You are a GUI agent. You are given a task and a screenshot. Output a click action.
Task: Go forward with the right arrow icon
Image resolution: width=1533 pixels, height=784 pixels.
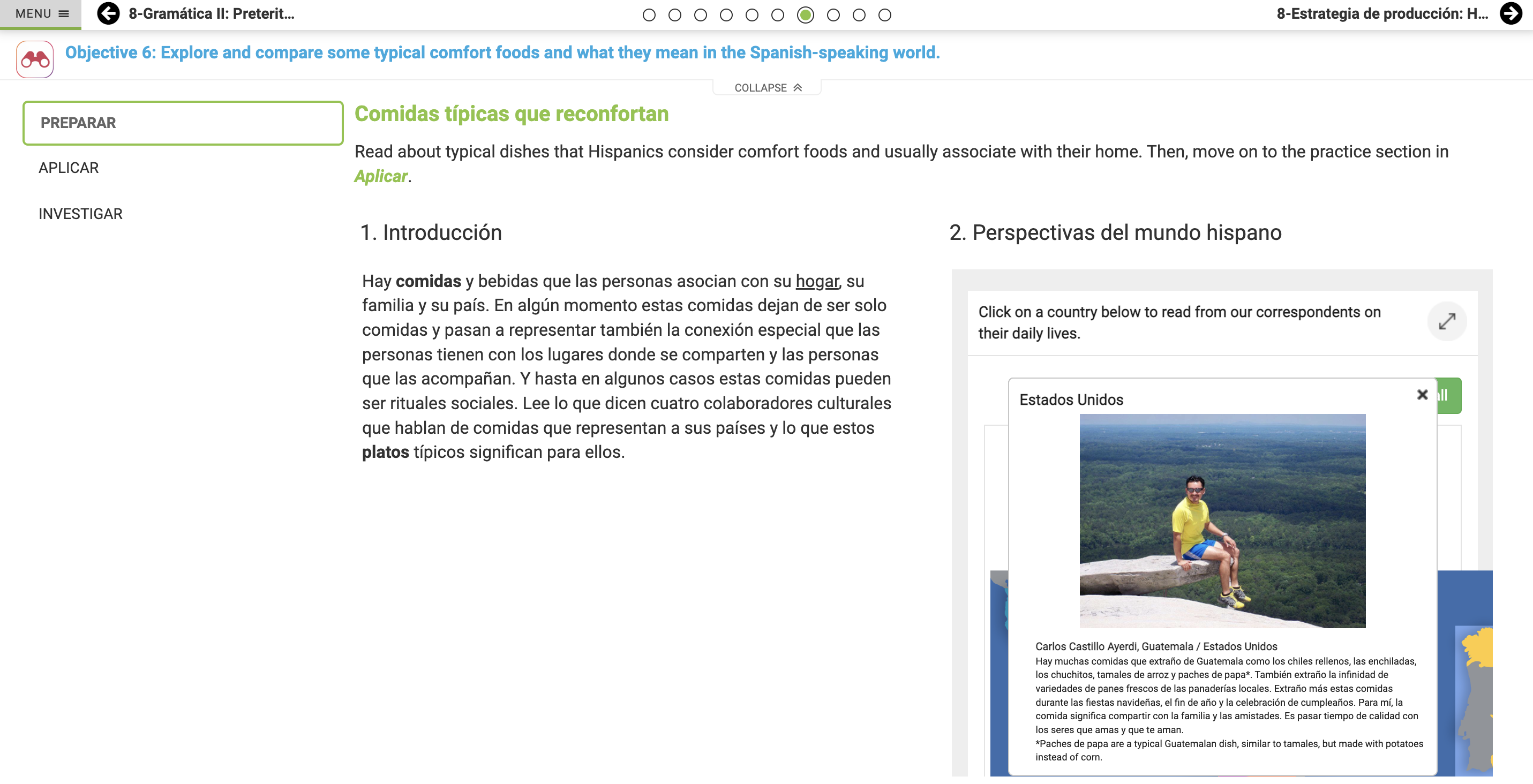[x=1511, y=14]
